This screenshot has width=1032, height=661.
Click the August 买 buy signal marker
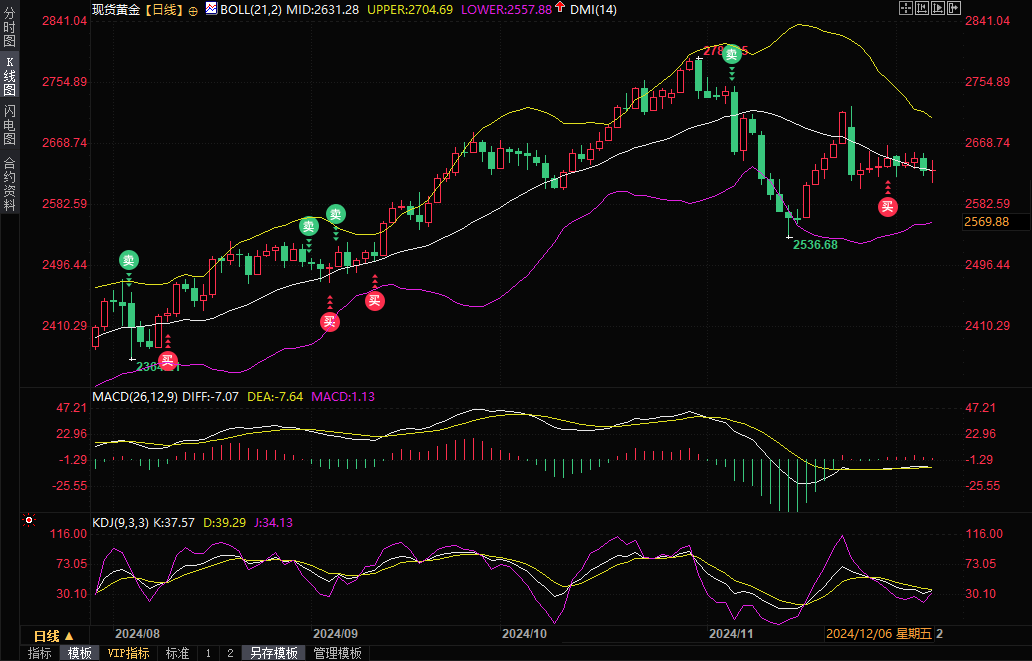click(x=168, y=360)
